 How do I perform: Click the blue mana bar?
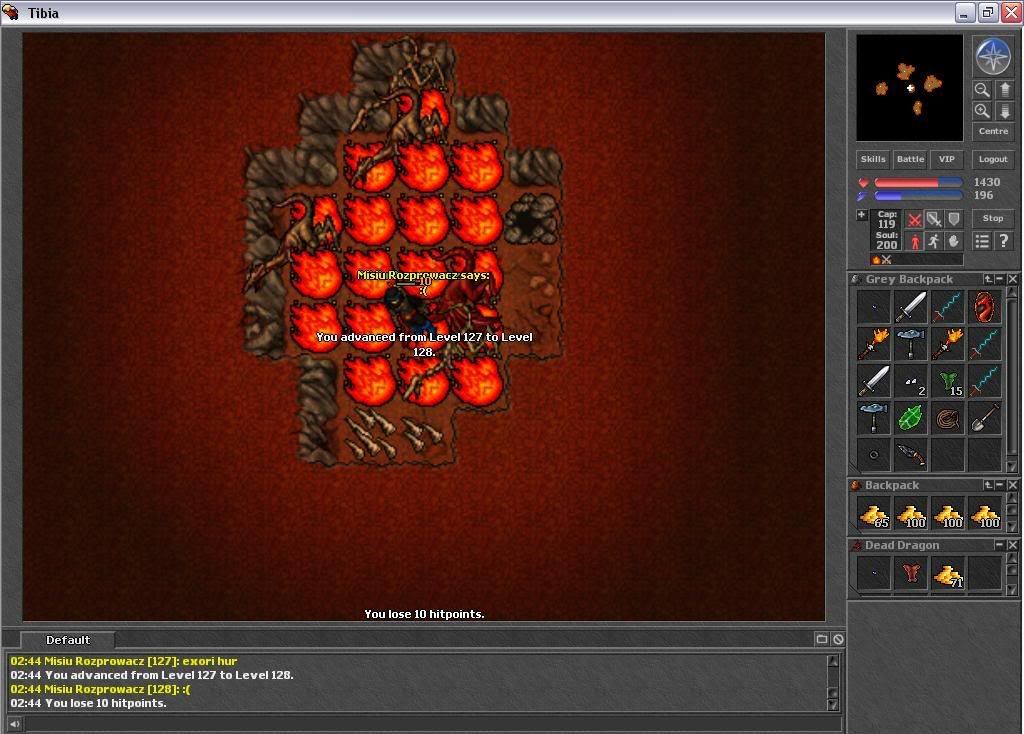(918, 195)
